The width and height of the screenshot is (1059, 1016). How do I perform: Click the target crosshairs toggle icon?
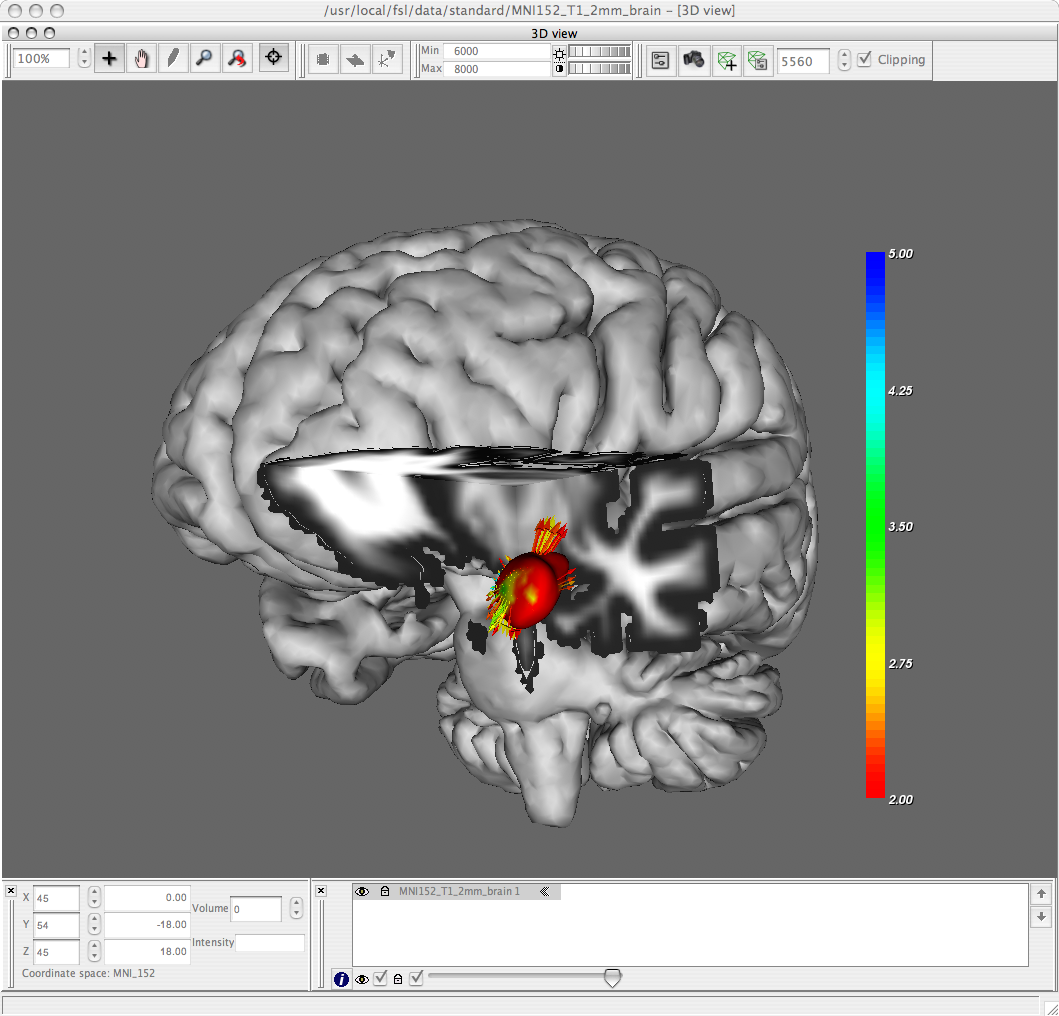point(273,59)
